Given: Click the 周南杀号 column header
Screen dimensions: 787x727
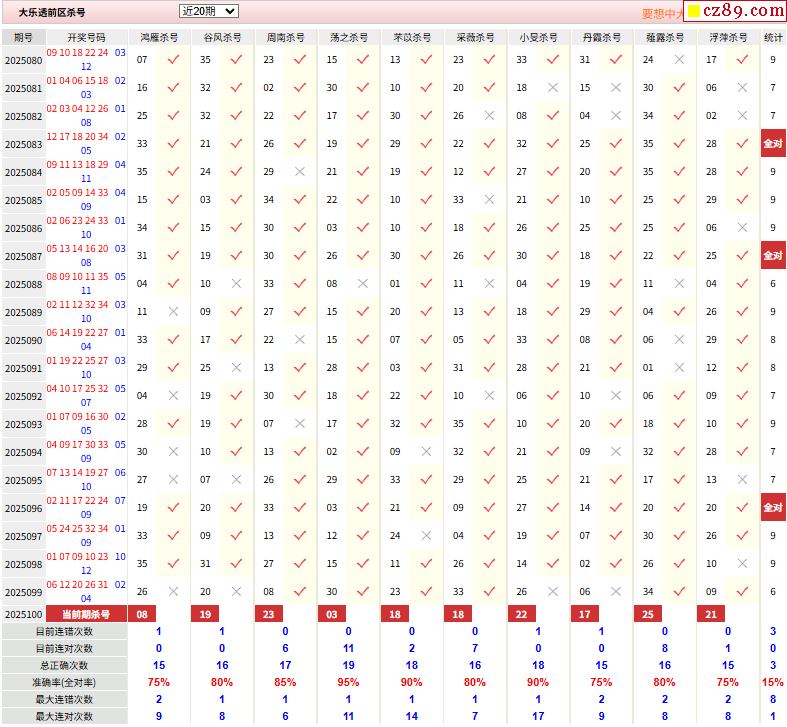Looking at the screenshot, I should click(x=286, y=37).
